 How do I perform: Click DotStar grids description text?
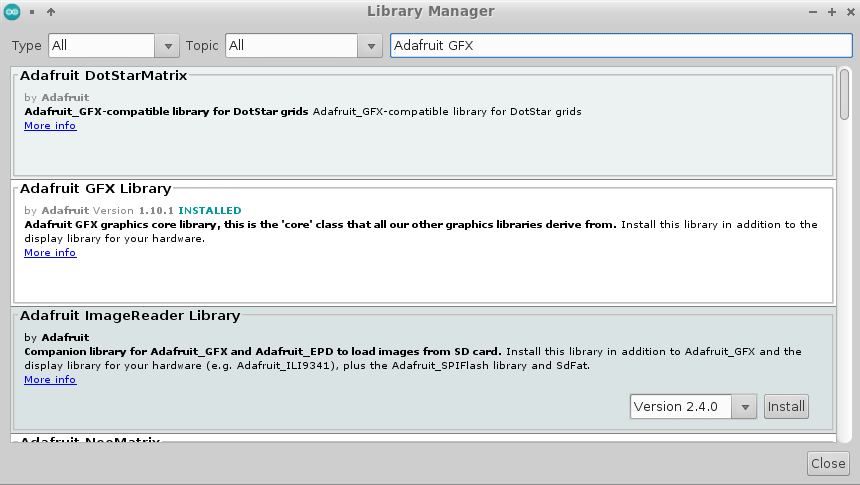(303, 111)
